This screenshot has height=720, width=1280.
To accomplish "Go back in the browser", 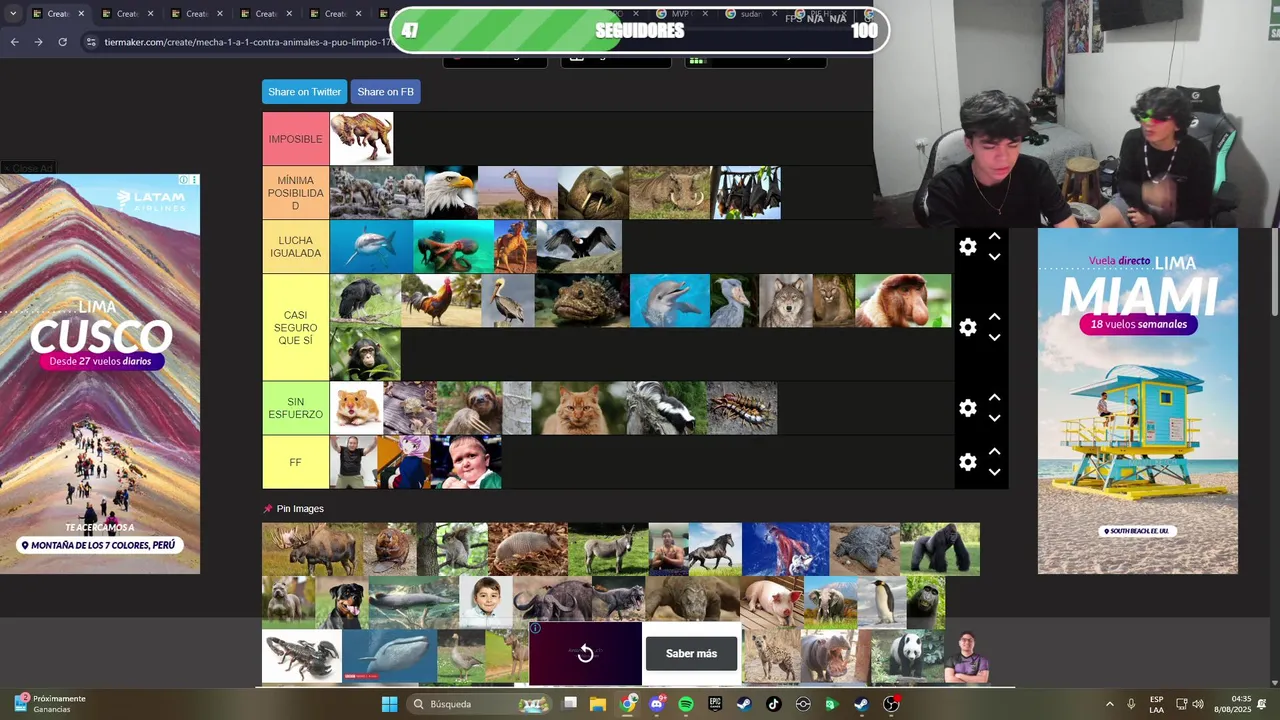I will click(14, 42).
